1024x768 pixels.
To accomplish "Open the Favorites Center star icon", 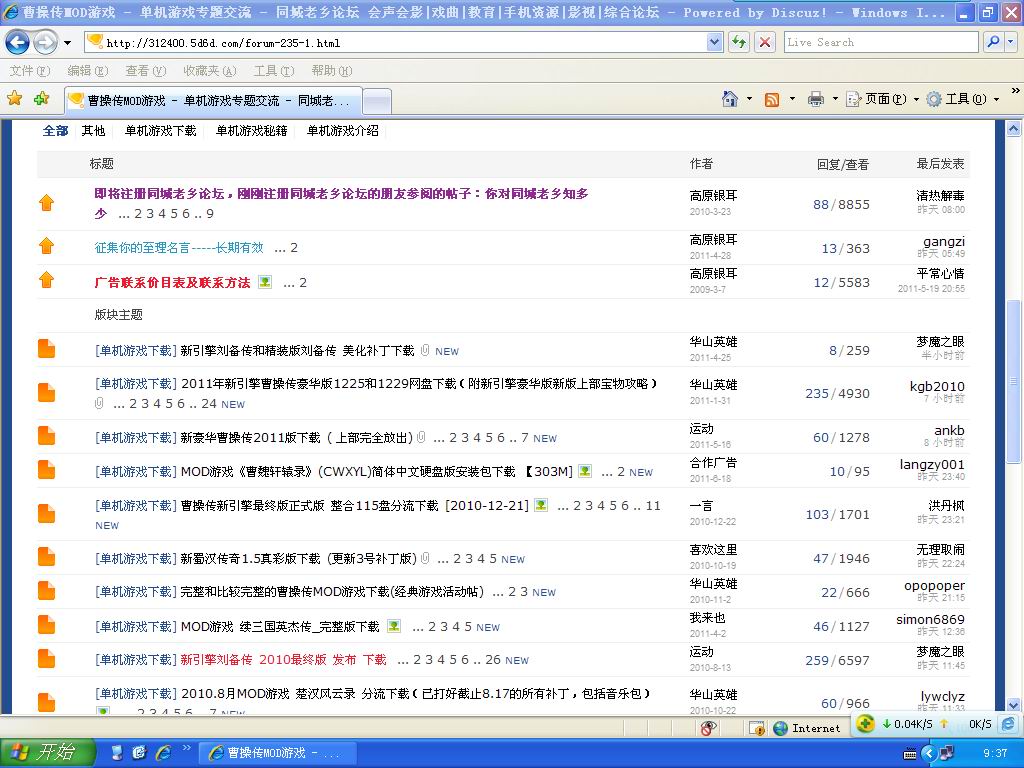I will [x=14, y=99].
